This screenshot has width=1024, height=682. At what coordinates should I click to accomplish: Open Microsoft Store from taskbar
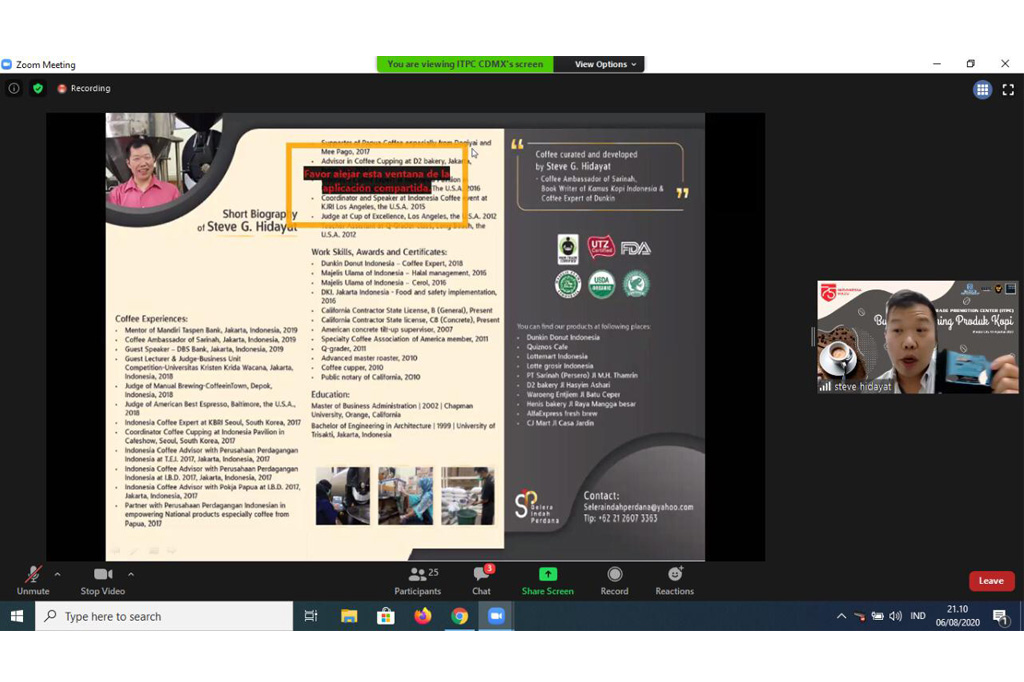386,616
